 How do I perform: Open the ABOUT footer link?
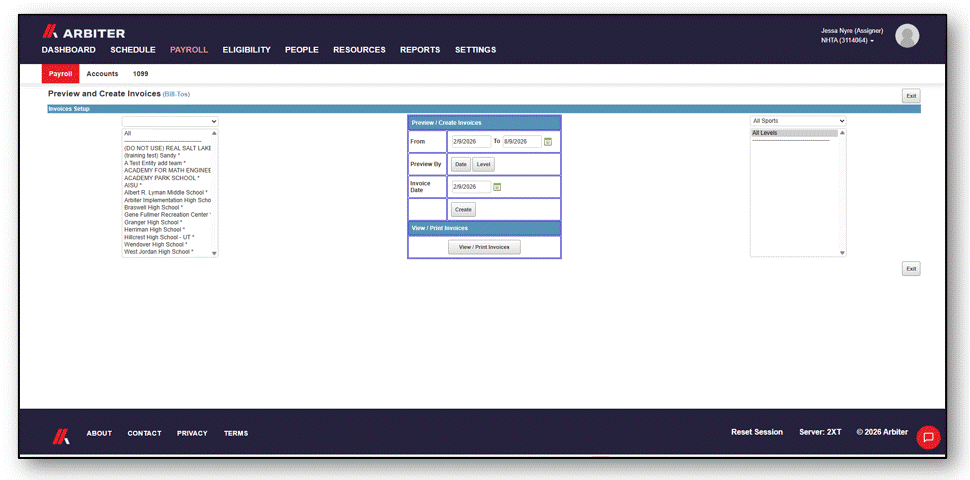[99, 434]
